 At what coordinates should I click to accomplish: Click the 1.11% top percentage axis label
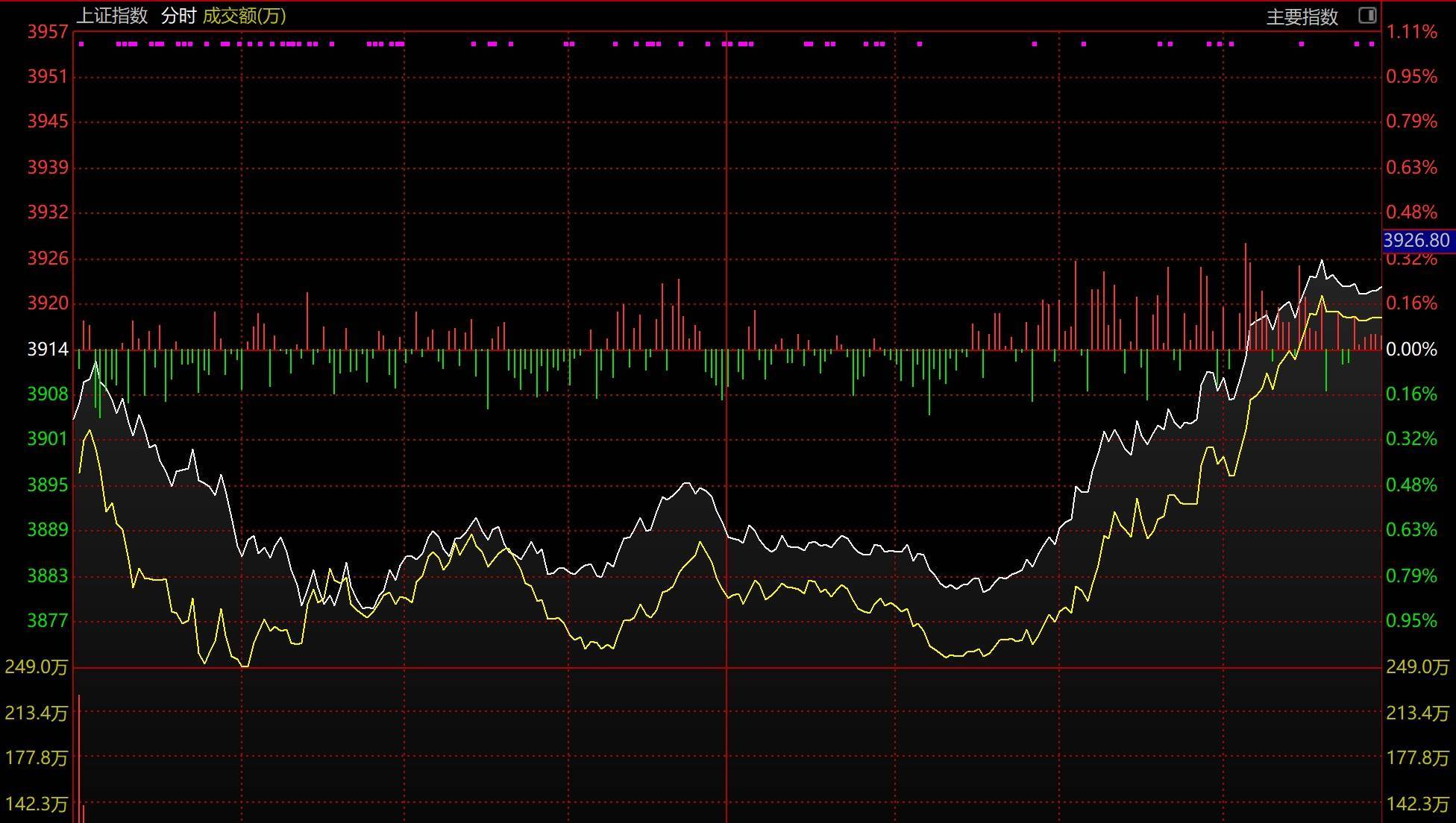pyautogui.click(x=1411, y=31)
